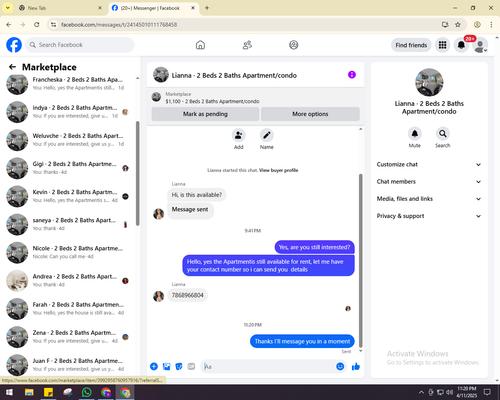Image resolution: width=500 pixels, height=400 pixels.
Task: Choose a GIF icon in composer
Action: click(x=191, y=367)
